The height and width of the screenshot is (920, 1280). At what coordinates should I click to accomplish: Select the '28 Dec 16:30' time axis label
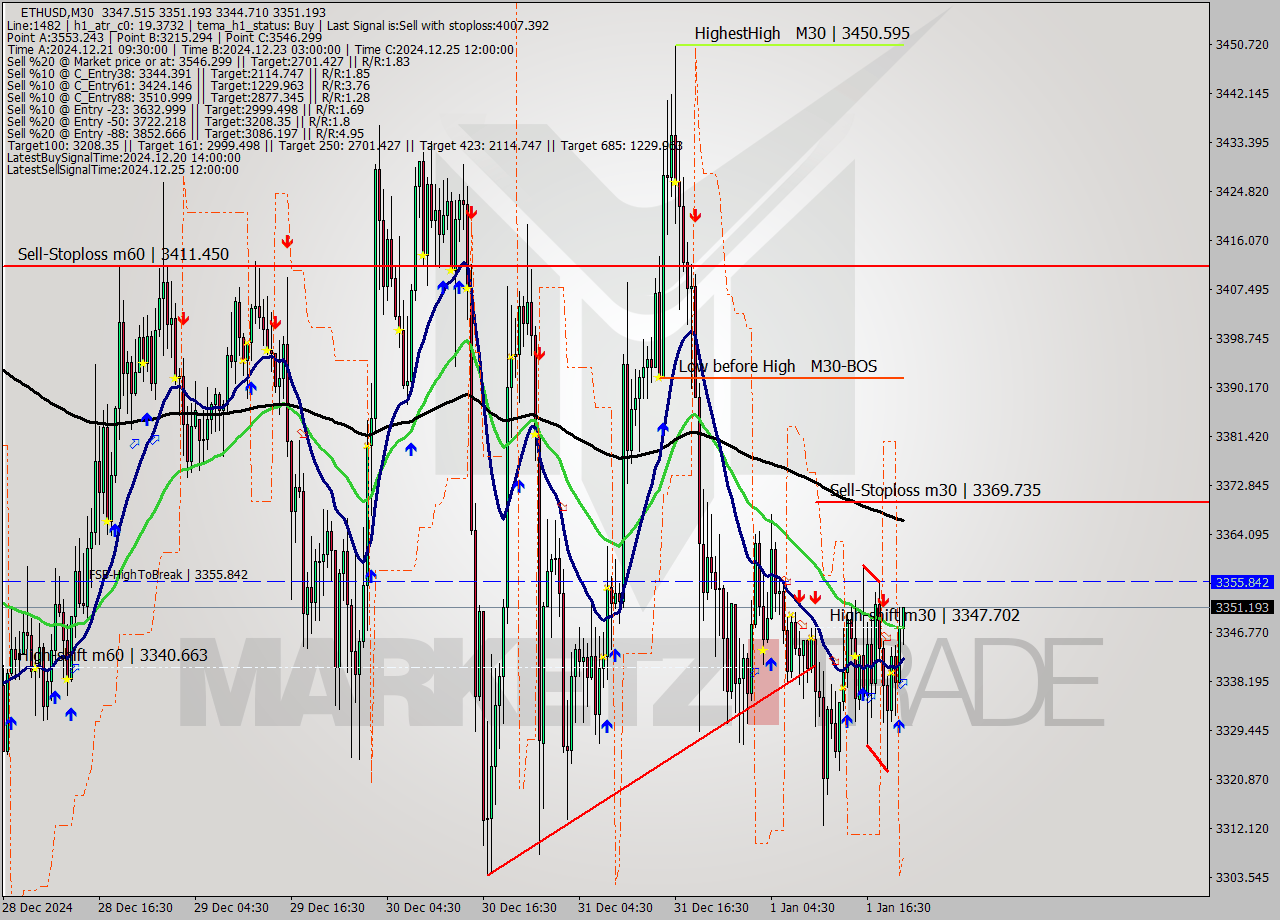[135, 908]
